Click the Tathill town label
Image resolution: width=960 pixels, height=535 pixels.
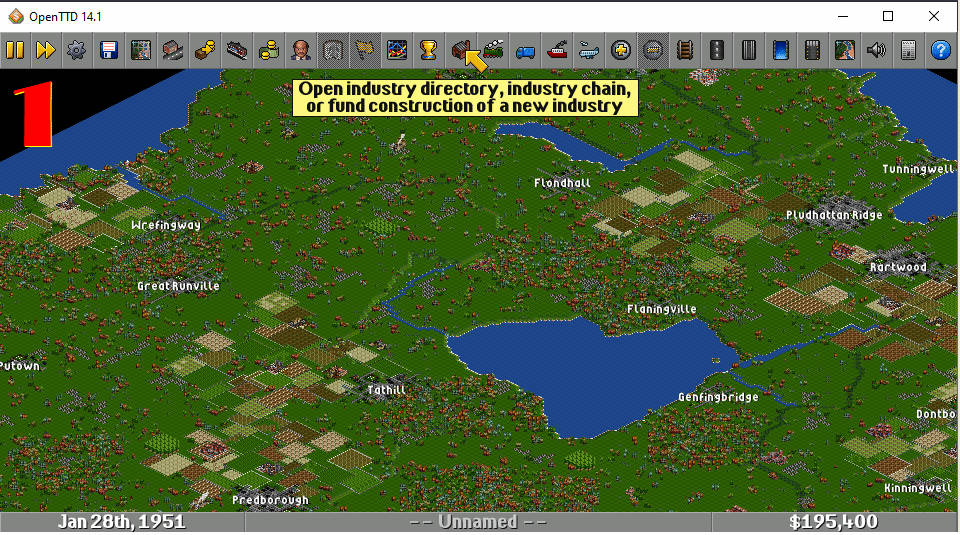386,390
